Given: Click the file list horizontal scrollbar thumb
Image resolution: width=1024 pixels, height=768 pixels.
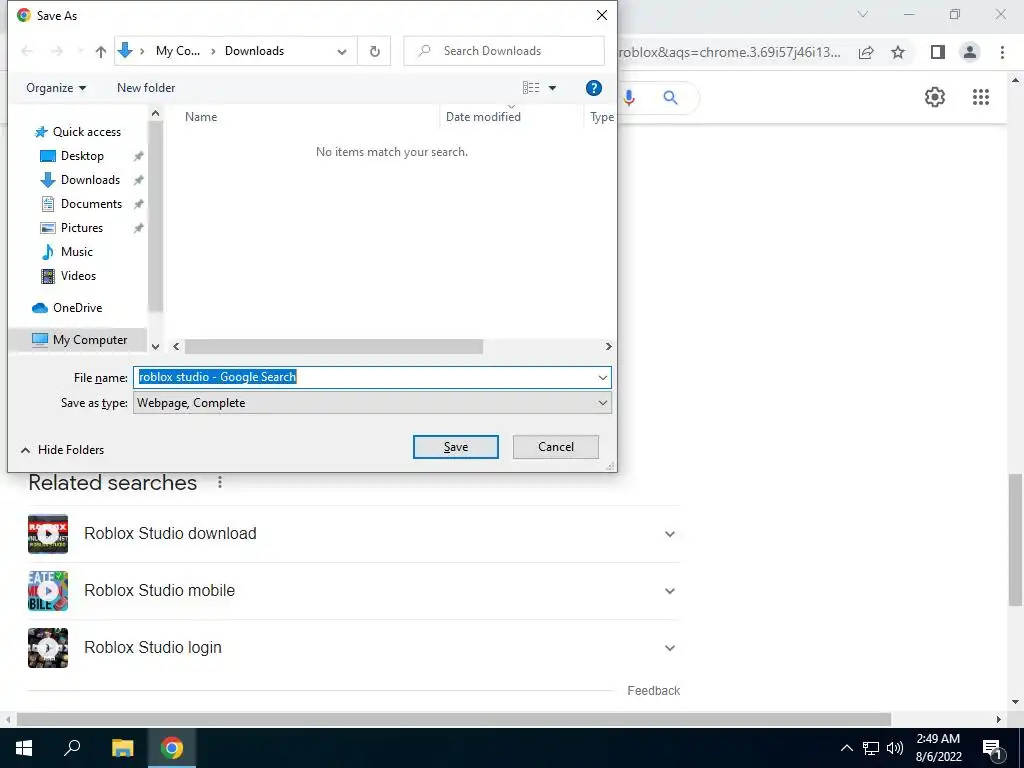Looking at the screenshot, I should click(x=334, y=347).
